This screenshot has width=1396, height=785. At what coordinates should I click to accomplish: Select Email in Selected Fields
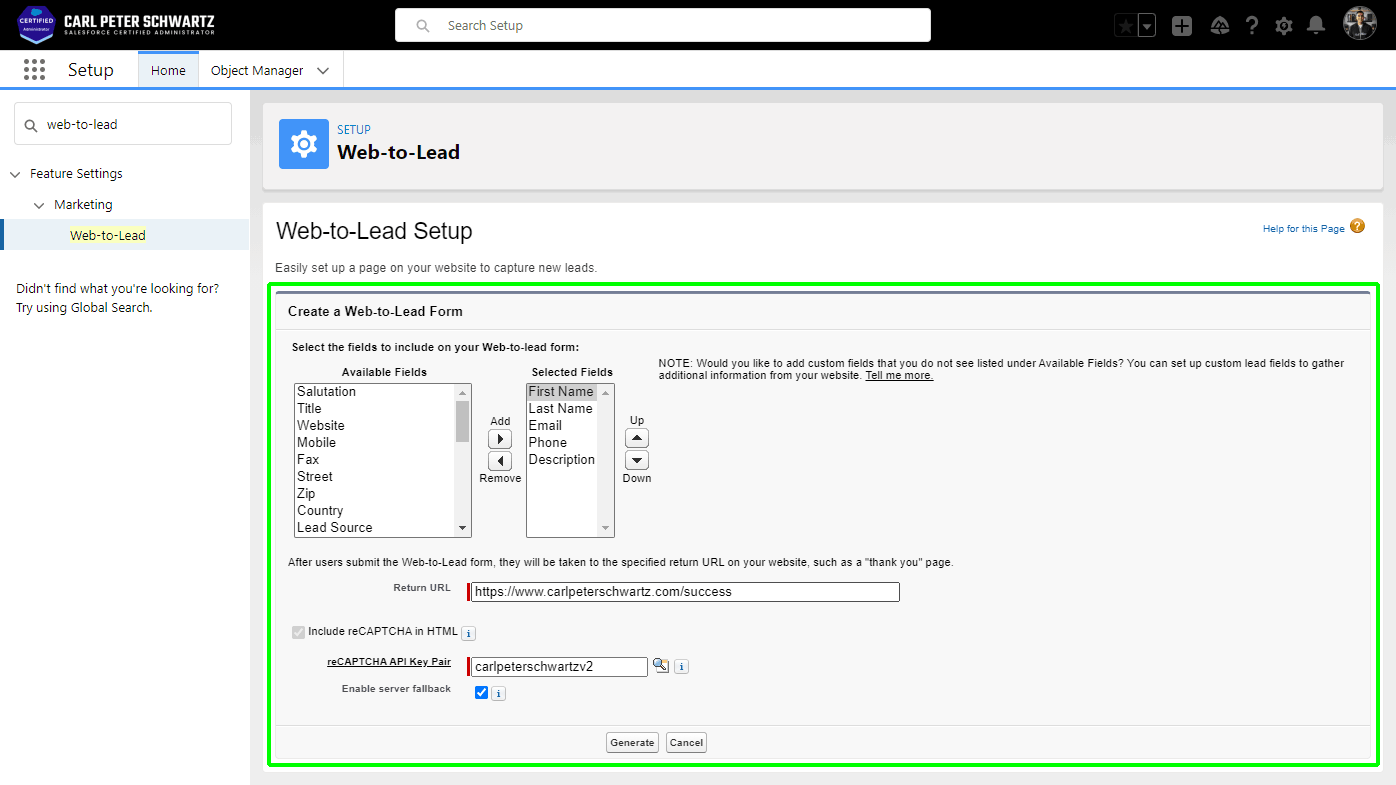pyautogui.click(x=562, y=426)
